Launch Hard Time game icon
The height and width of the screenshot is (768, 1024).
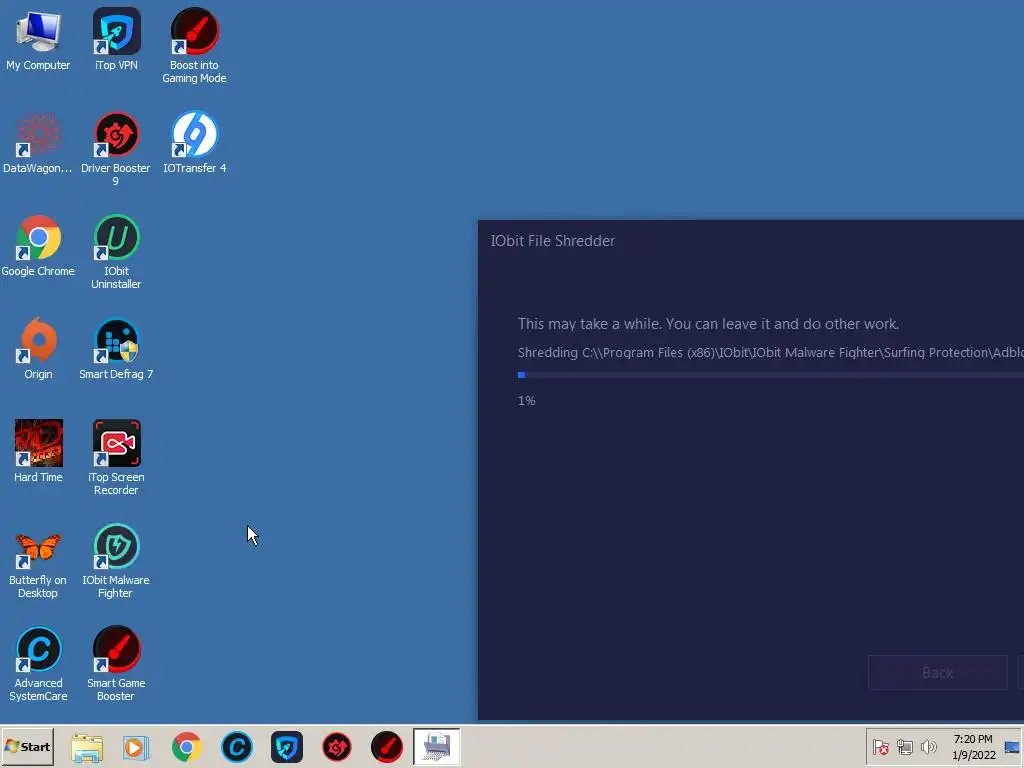(38, 452)
